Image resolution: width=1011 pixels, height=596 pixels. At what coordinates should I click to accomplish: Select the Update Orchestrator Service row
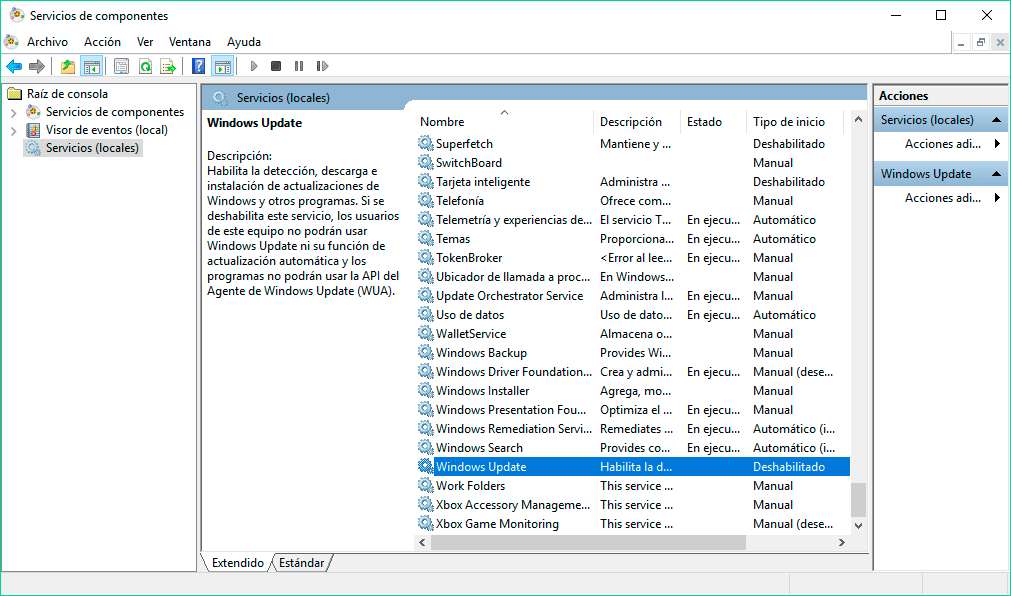(x=633, y=295)
